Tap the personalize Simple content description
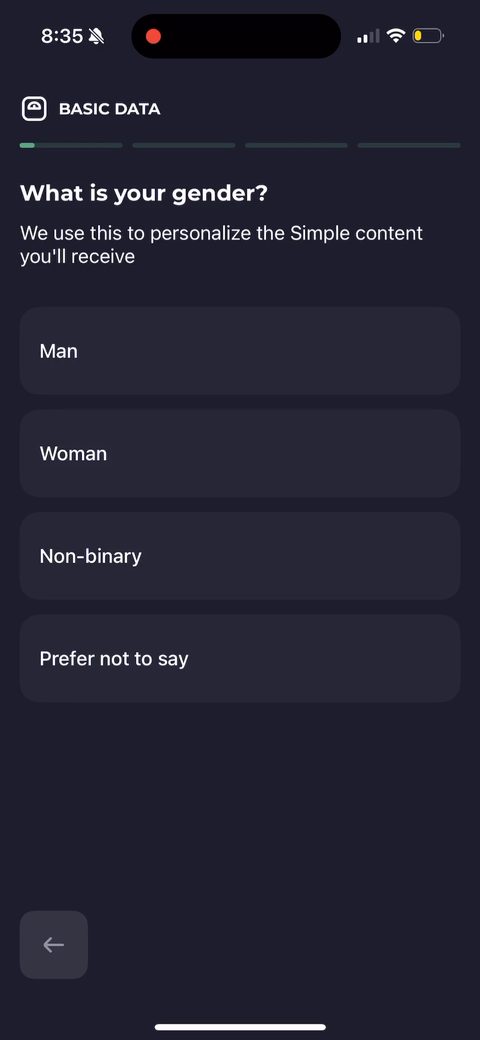 221,245
